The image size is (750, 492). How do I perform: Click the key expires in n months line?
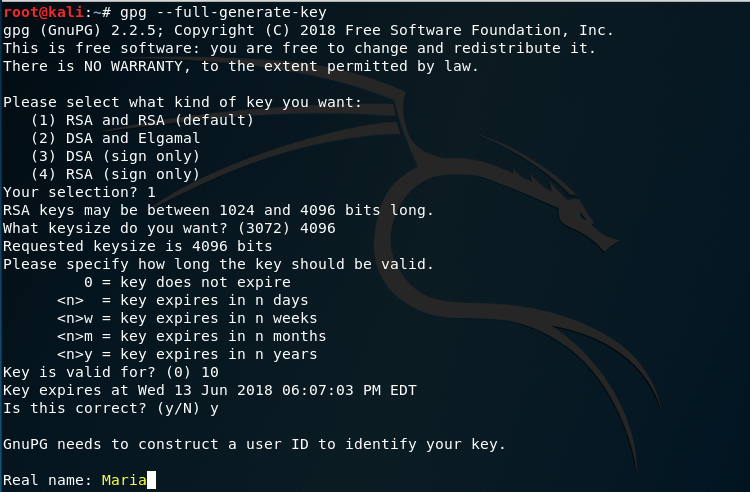(191, 336)
